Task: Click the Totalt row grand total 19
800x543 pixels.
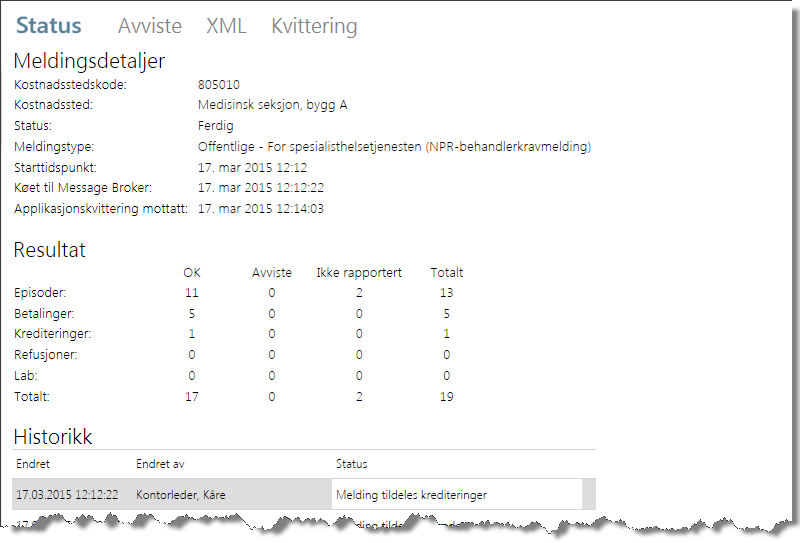Action: (x=446, y=397)
